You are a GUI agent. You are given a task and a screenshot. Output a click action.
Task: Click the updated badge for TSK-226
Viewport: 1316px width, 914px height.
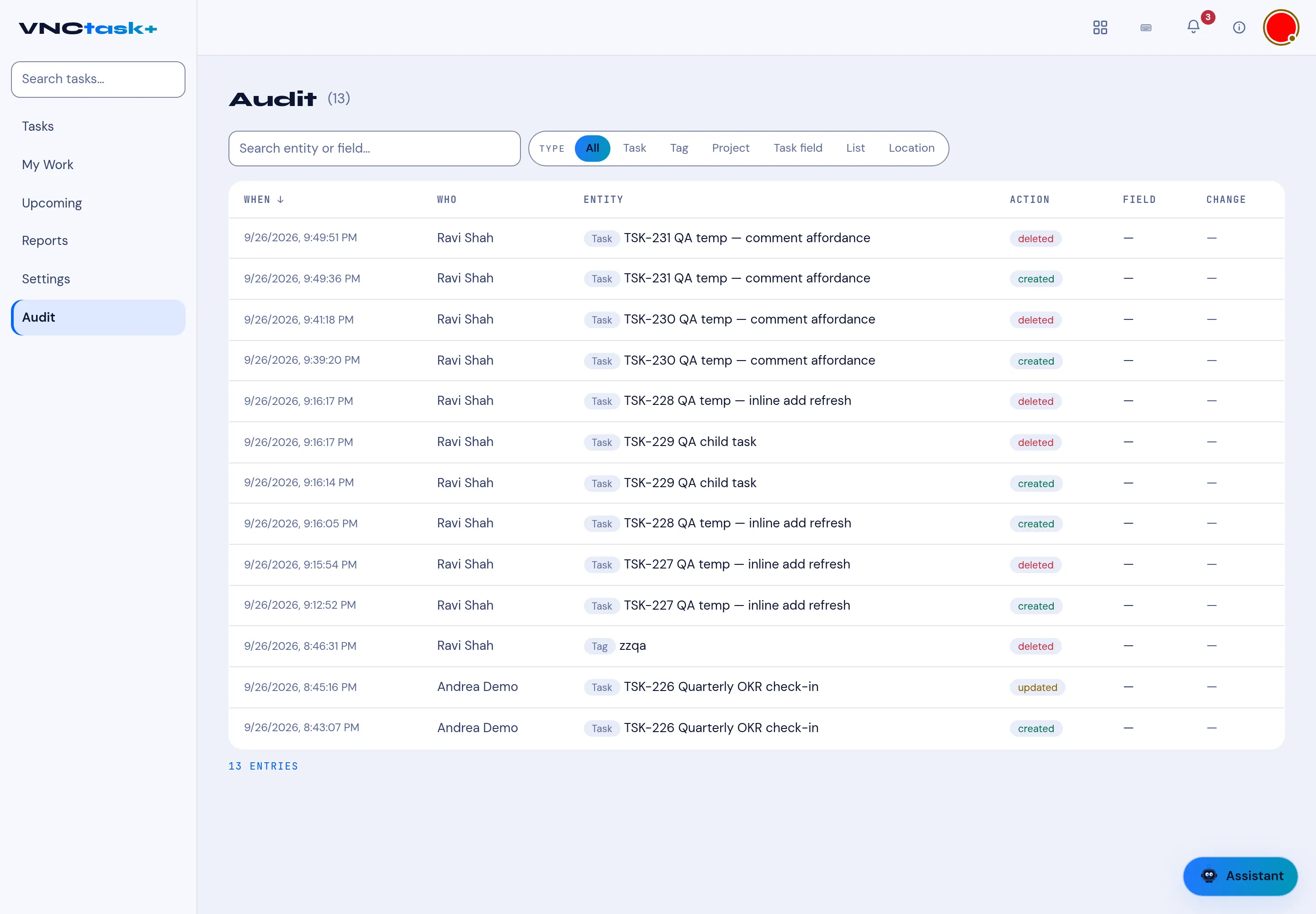click(1037, 687)
